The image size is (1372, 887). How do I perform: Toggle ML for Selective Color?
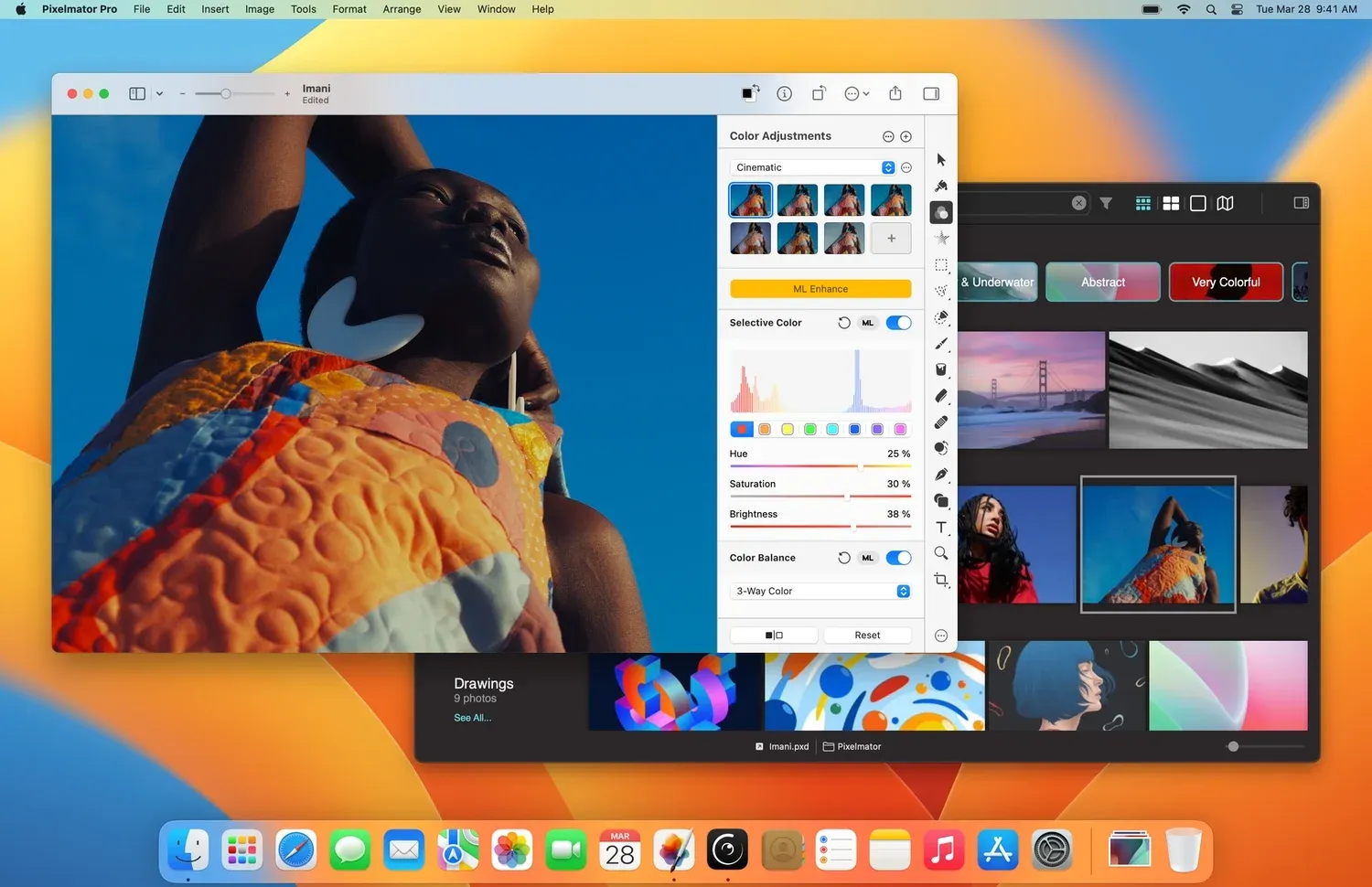pyautogui.click(x=867, y=323)
